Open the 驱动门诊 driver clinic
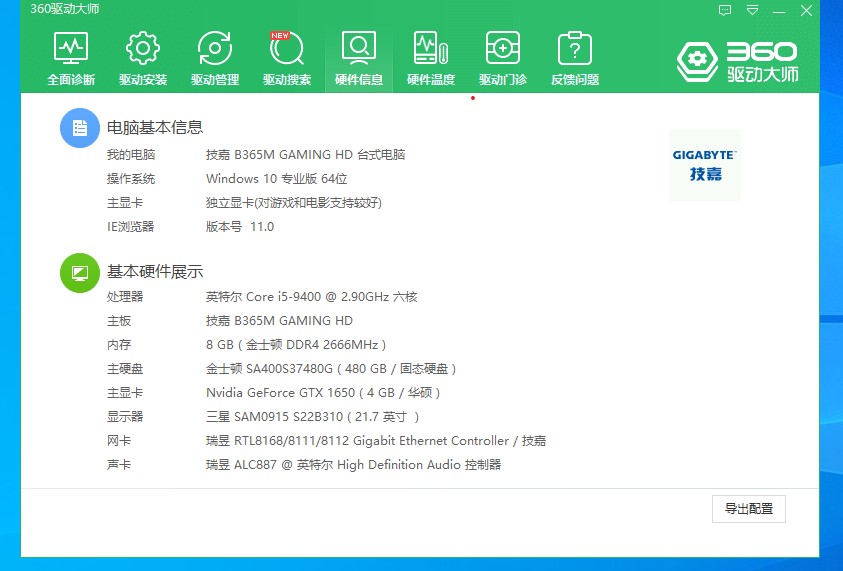Screen dimensions: 843x571 (503, 59)
